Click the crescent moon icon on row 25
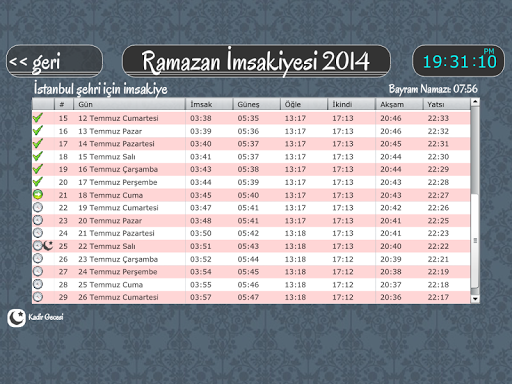The width and height of the screenshot is (512, 384). (x=48, y=246)
